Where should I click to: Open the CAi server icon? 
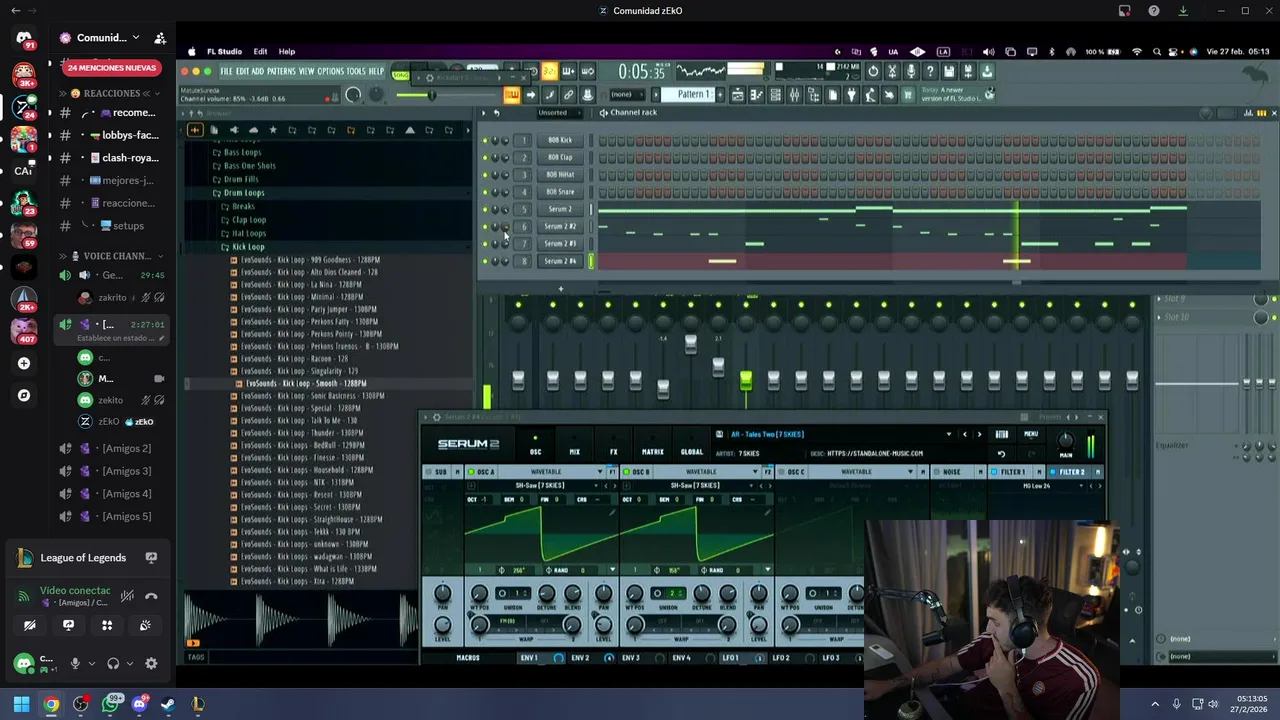(x=24, y=171)
